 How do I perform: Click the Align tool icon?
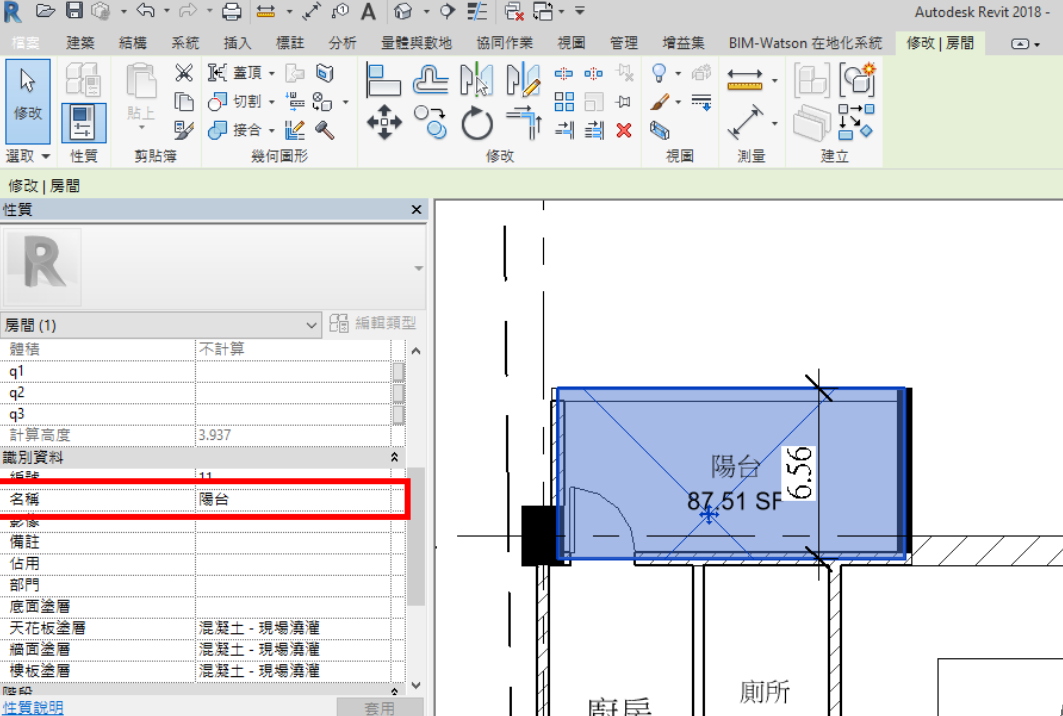tap(384, 80)
